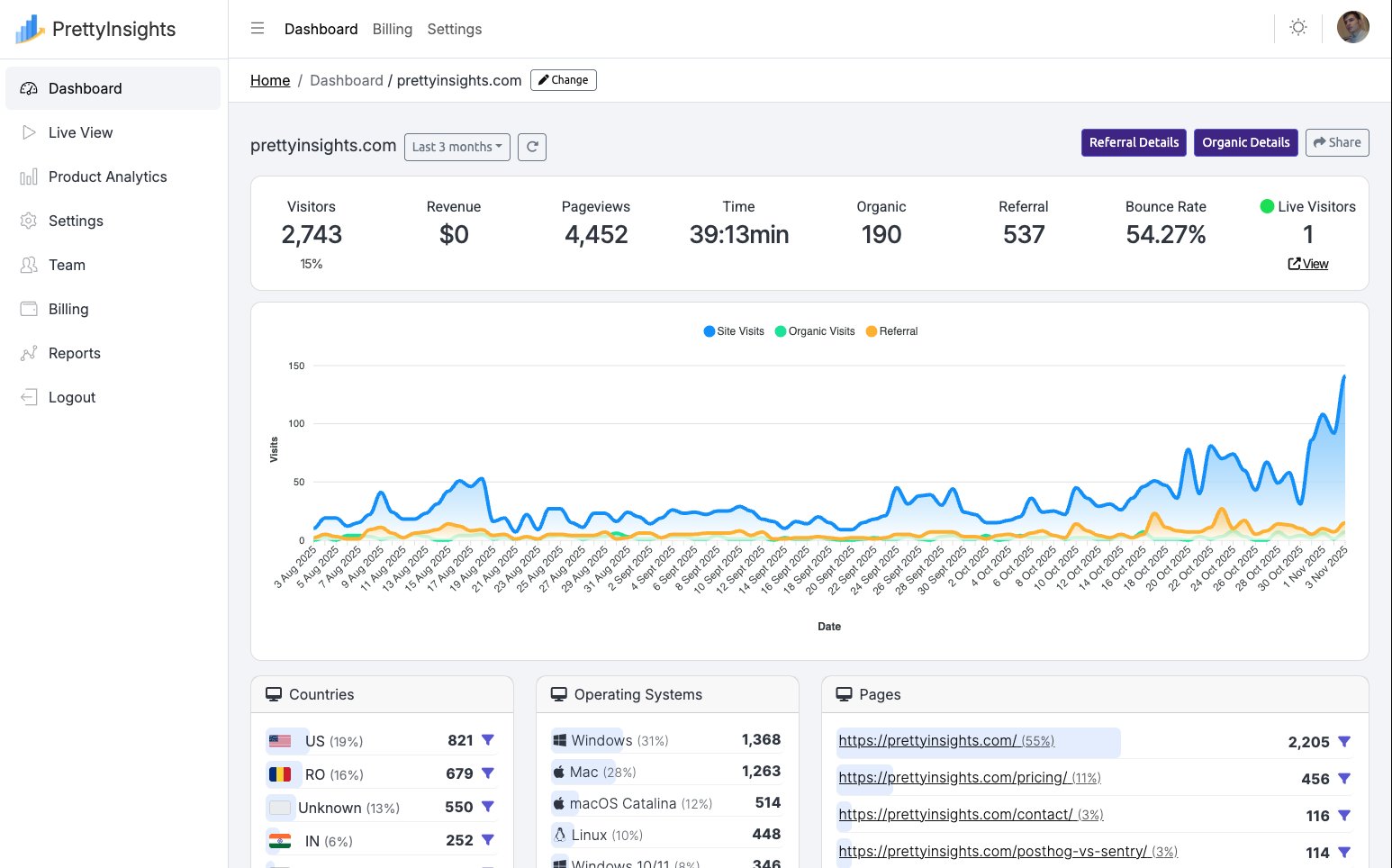Click the orange Referral legend swatch
Screen dimensions: 1392x868
tap(872, 331)
